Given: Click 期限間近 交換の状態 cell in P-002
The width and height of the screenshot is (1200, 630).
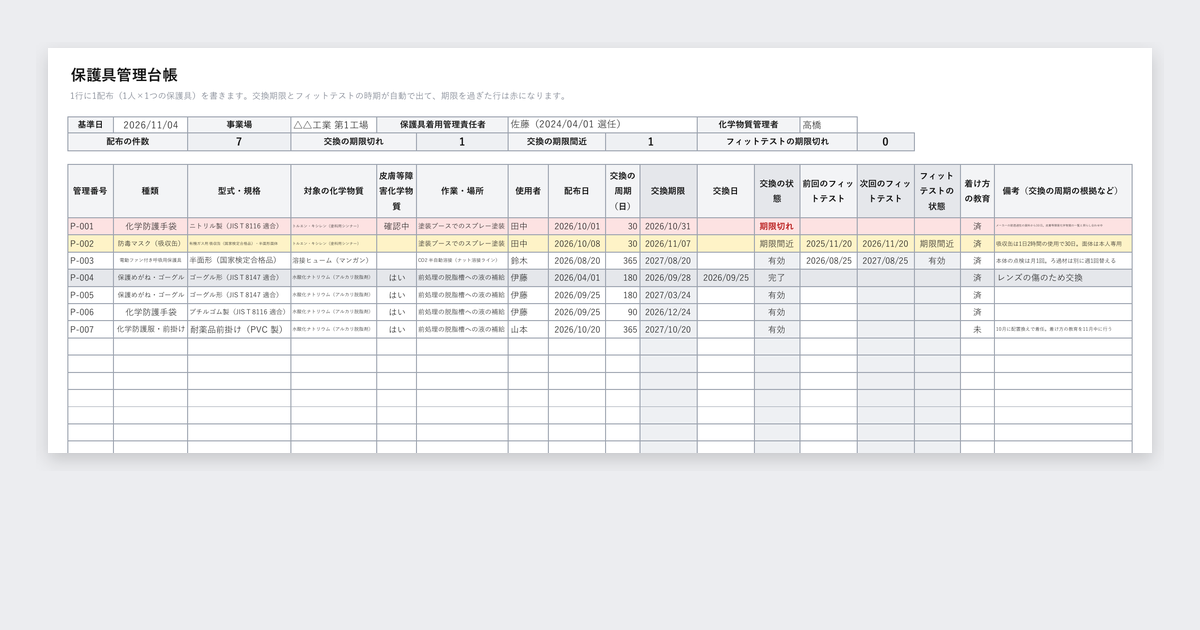Looking at the screenshot, I should [777, 244].
